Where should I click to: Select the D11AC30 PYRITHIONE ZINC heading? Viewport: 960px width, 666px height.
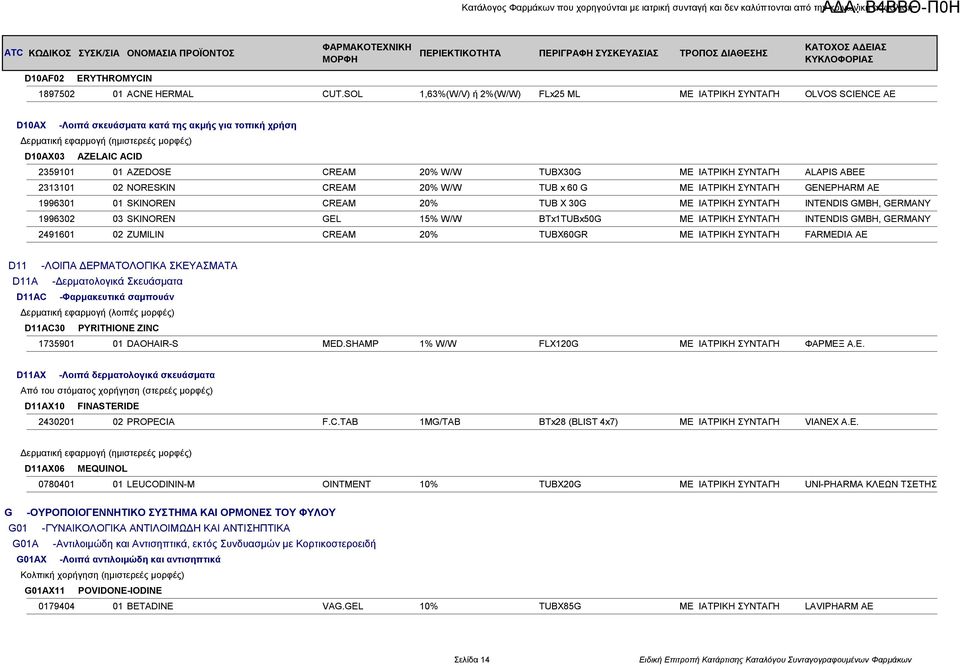[x=92, y=328]
